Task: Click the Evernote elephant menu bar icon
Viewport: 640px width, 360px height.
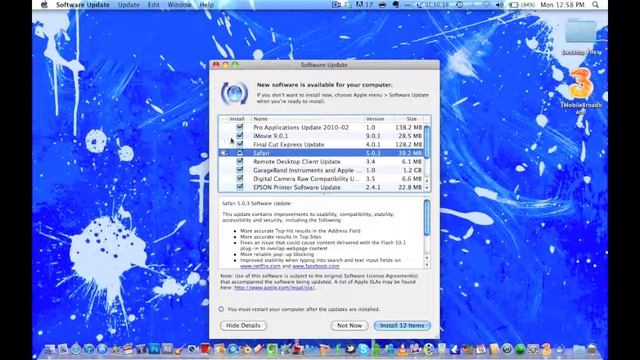Action: 396,5
